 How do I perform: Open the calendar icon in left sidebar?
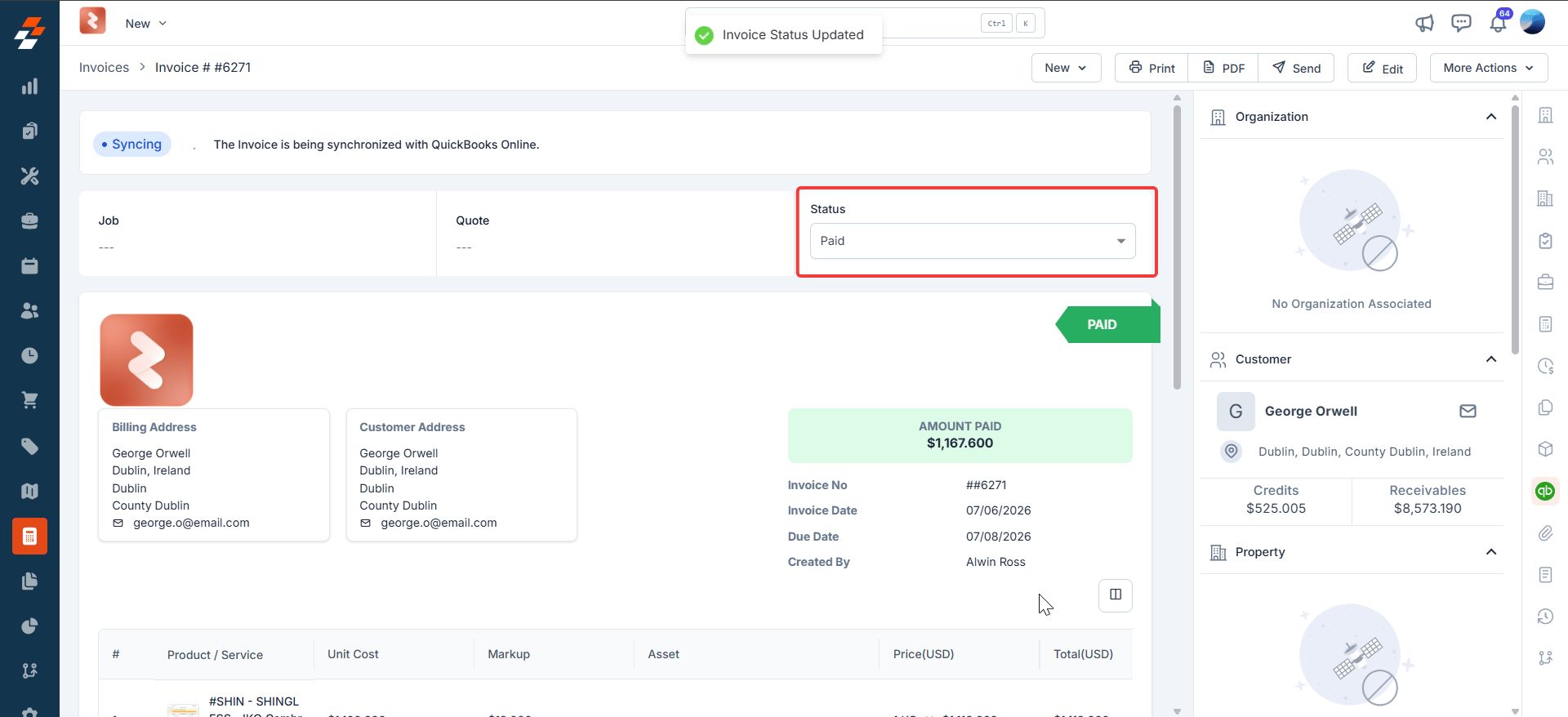(x=29, y=265)
